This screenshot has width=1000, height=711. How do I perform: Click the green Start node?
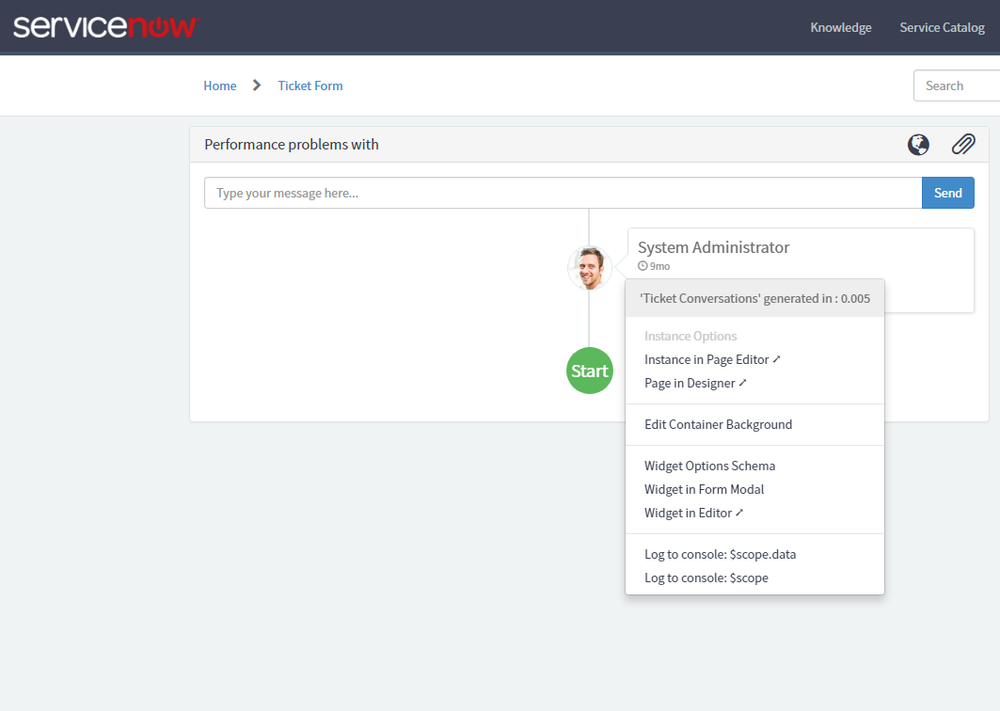tap(589, 371)
